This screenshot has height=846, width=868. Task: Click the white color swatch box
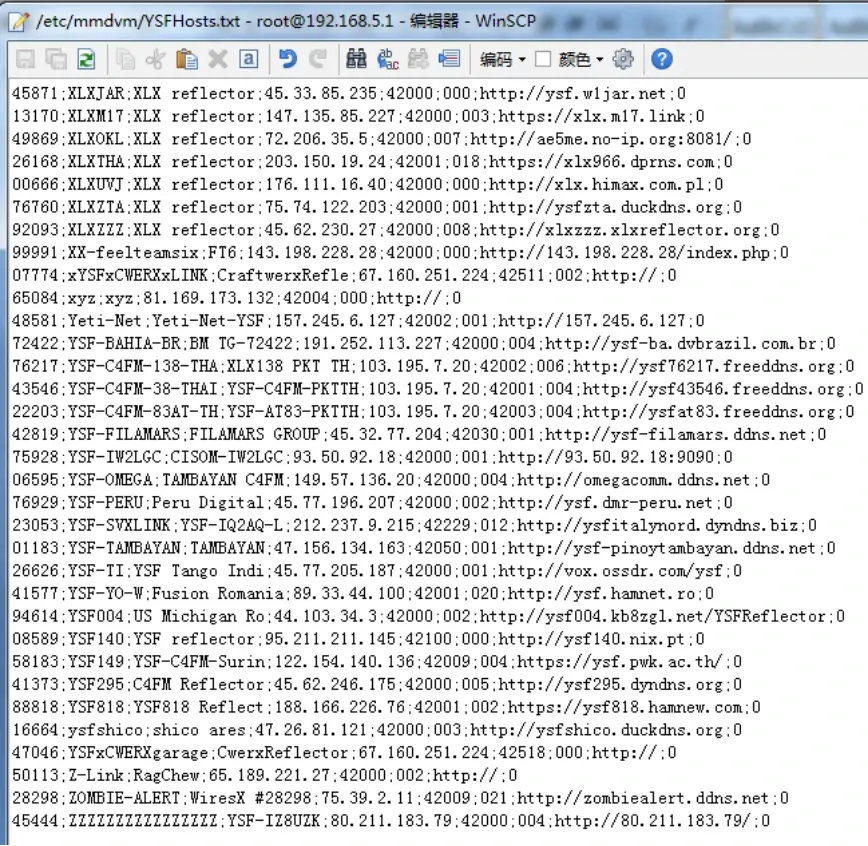click(542, 59)
